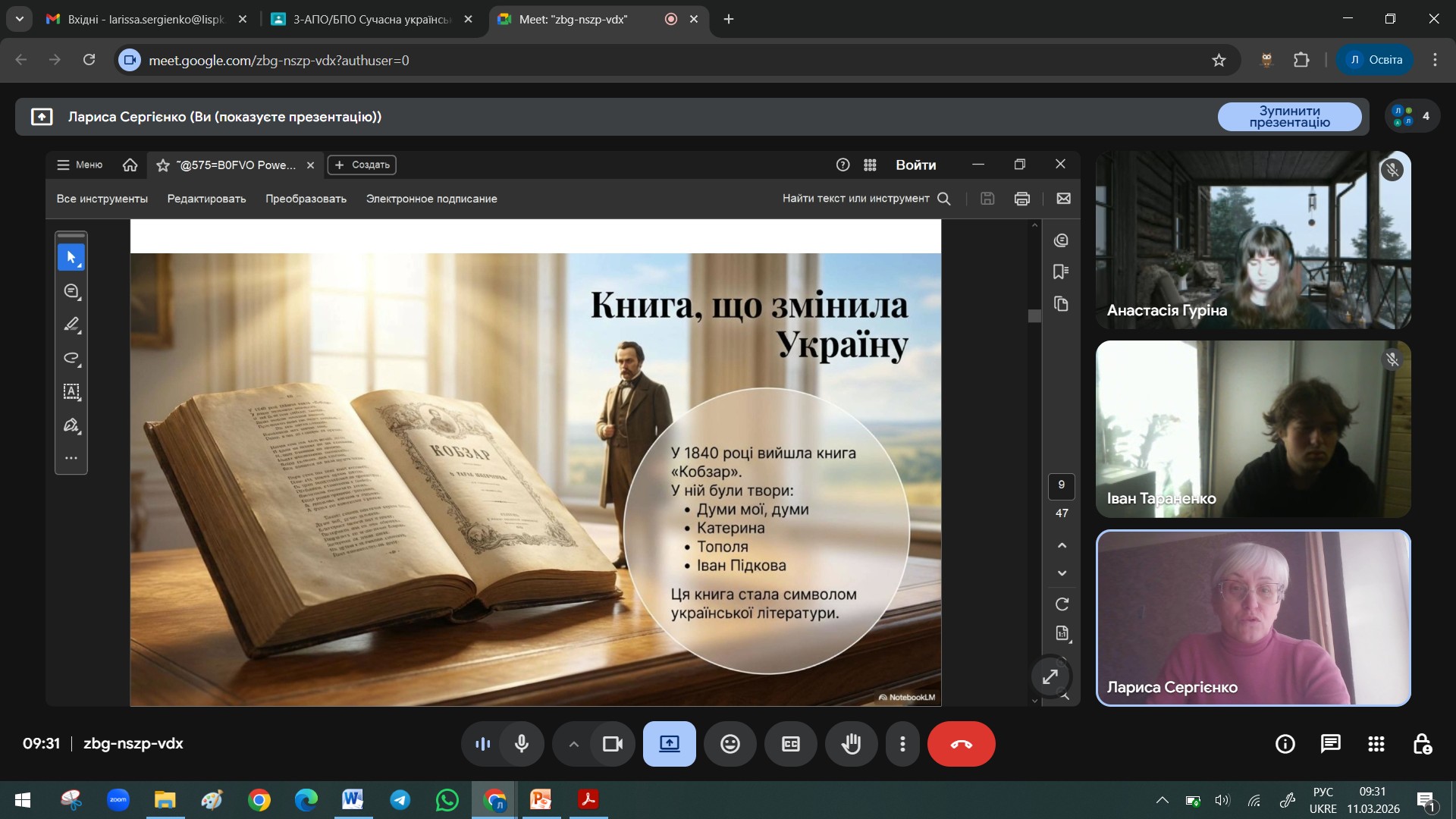Click the red leave call button
Screen dimensions: 1456x819
point(961,744)
